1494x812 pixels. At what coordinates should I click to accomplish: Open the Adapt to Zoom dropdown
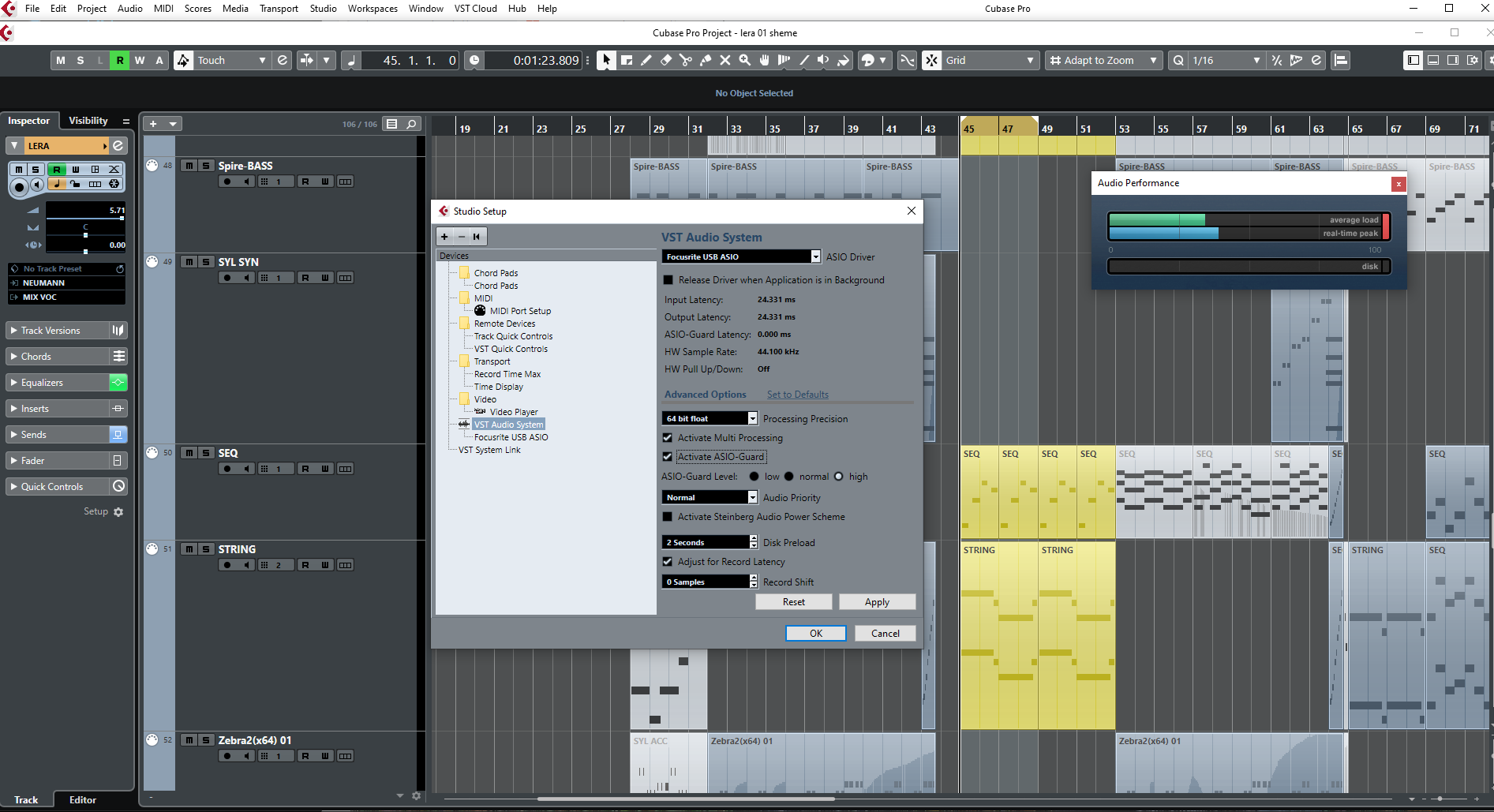[1104, 60]
